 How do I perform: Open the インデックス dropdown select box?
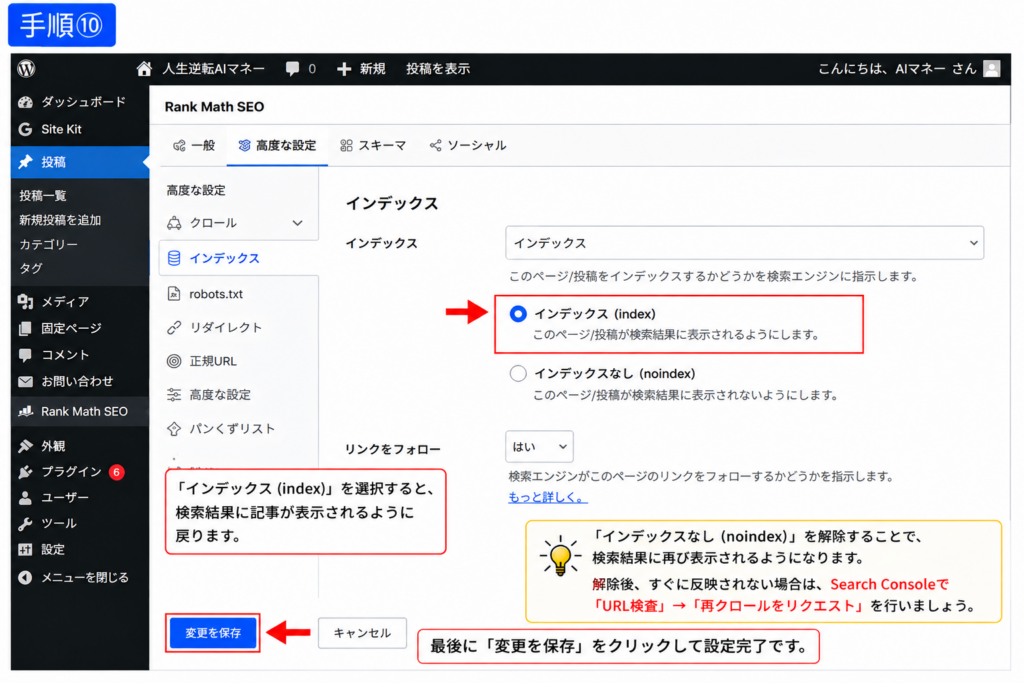click(x=744, y=243)
